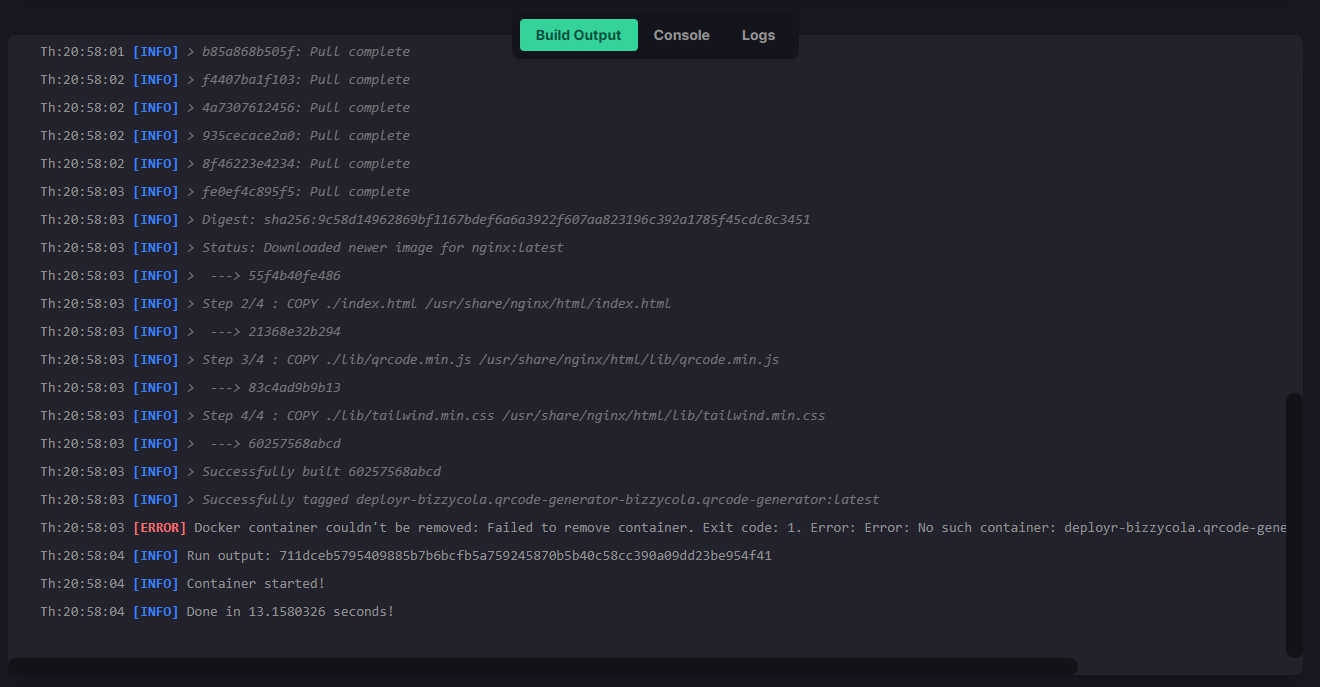The width and height of the screenshot is (1320, 687).
Task: Click the 935cecace2a0 Pull complete line
Action: pos(305,135)
